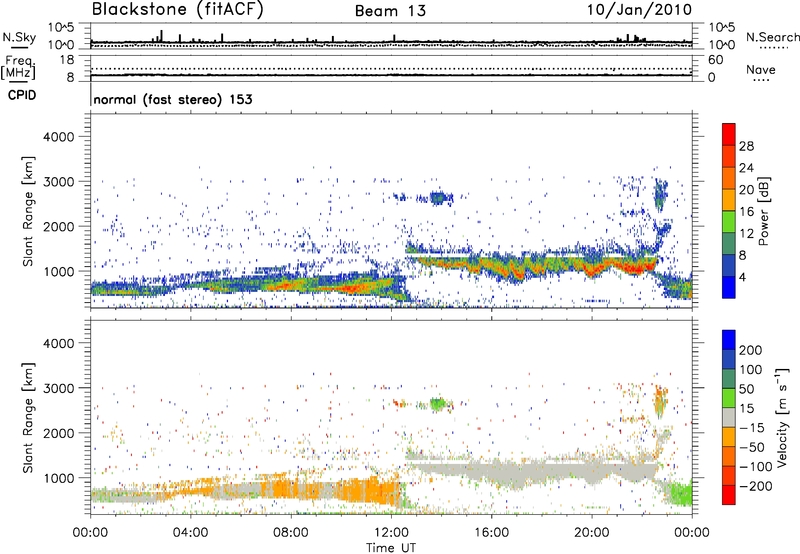The width and height of the screenshot is (800, 554).
Task: Select the Beam 13 label
Action: (x=390, y=11)
